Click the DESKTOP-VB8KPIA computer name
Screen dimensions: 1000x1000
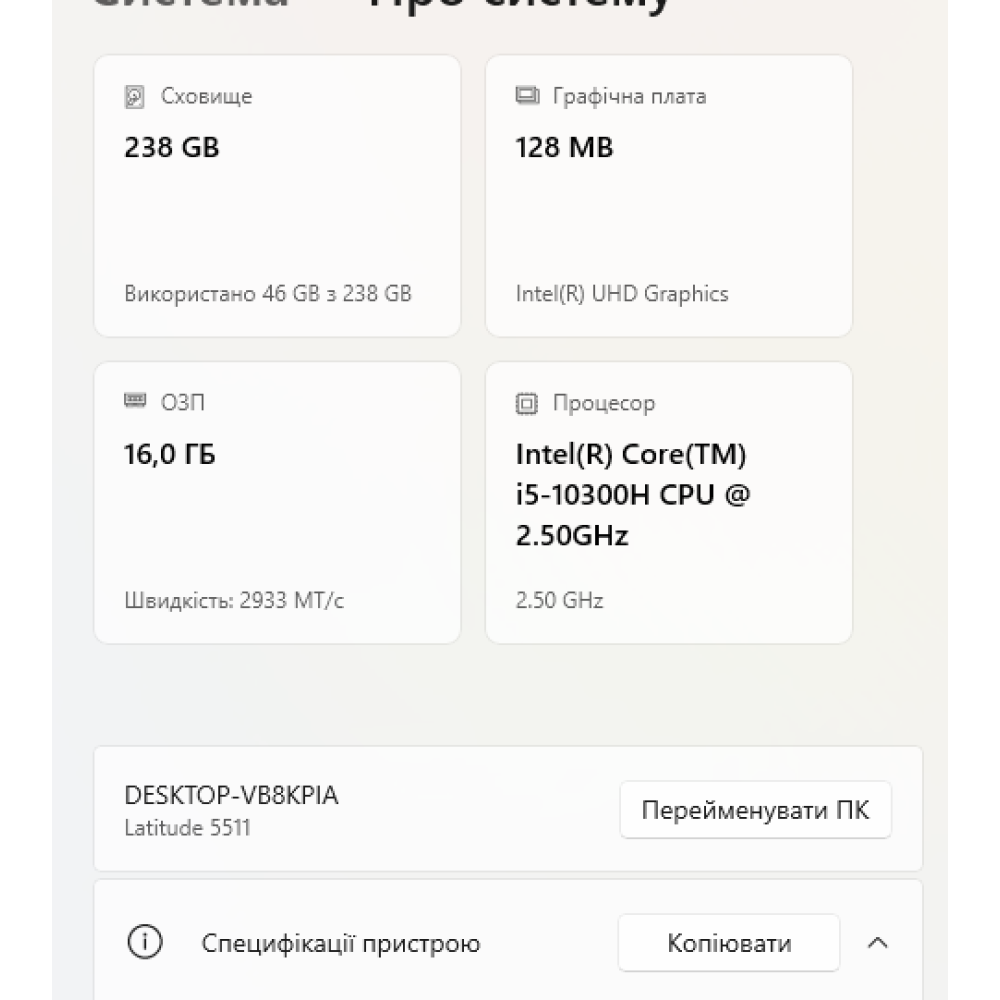pos(231,795)
